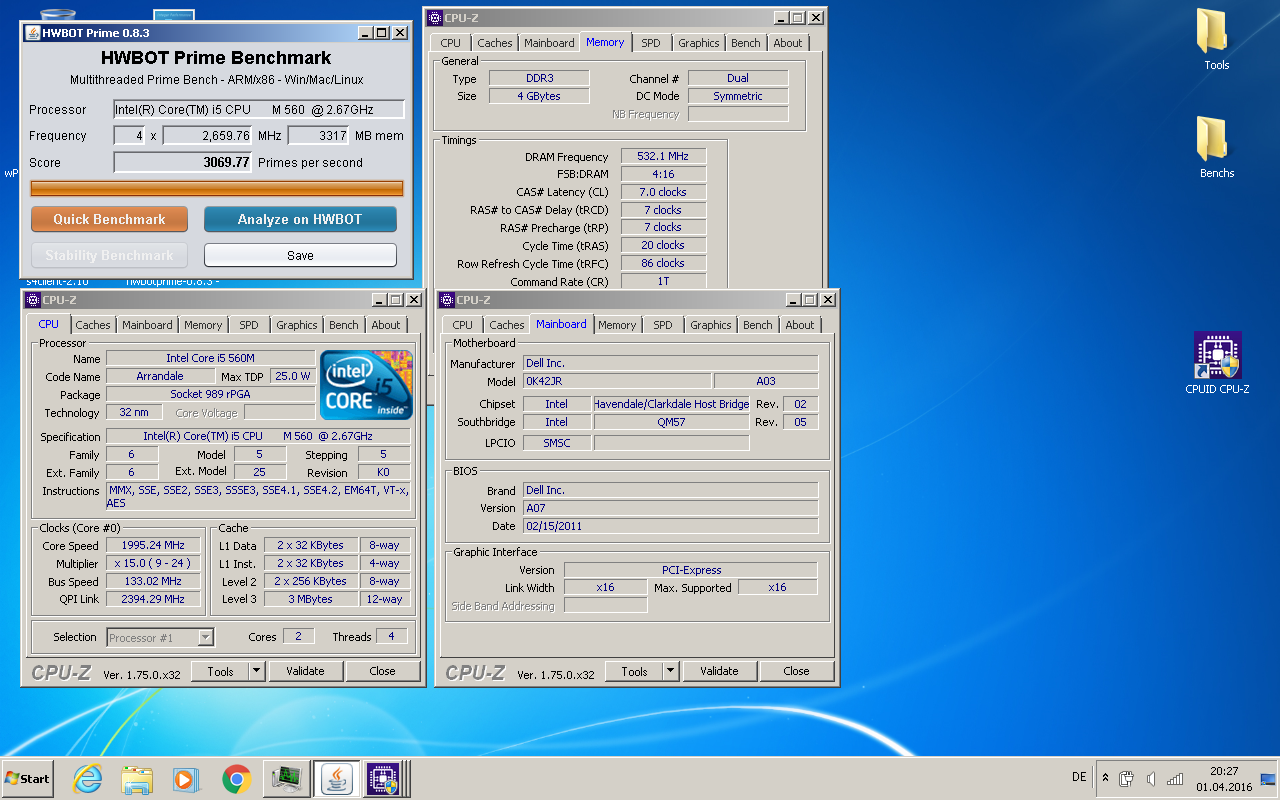Open Tools dropdown arrow in Mainboard window
This screenshot has height=800, width=1280.
point(671,672)
